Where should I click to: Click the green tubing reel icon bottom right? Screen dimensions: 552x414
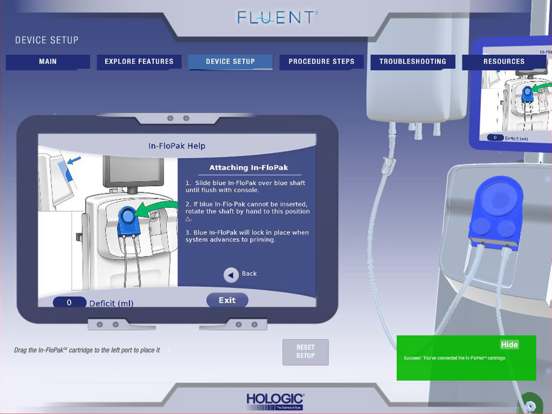pos(531,403)
